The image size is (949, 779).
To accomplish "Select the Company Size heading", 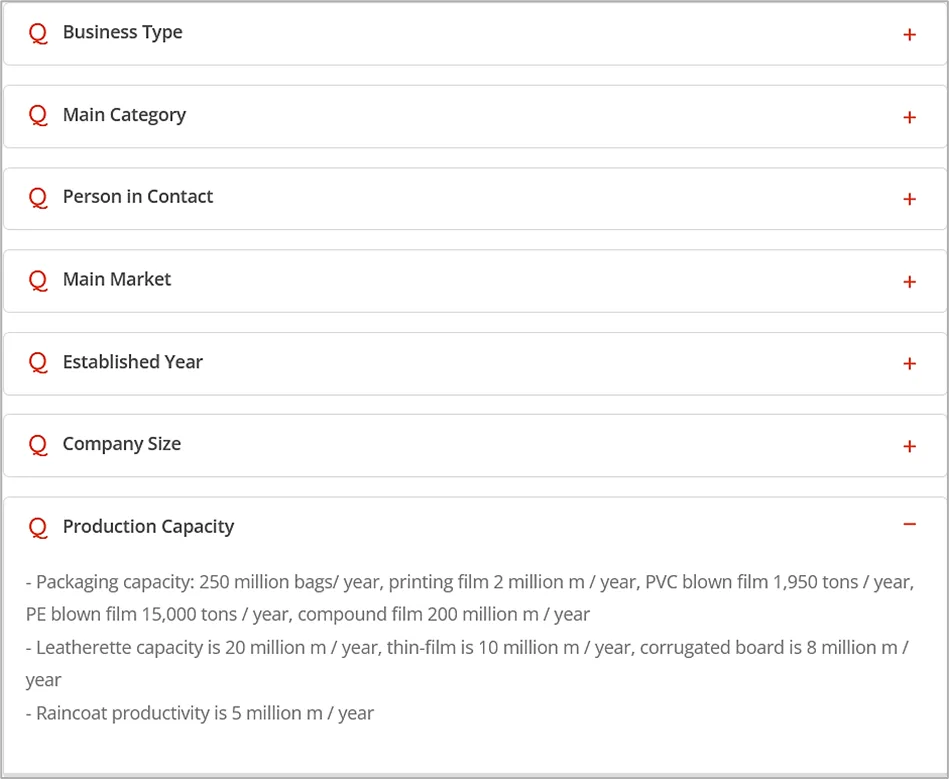I will (x=122, y=444).
